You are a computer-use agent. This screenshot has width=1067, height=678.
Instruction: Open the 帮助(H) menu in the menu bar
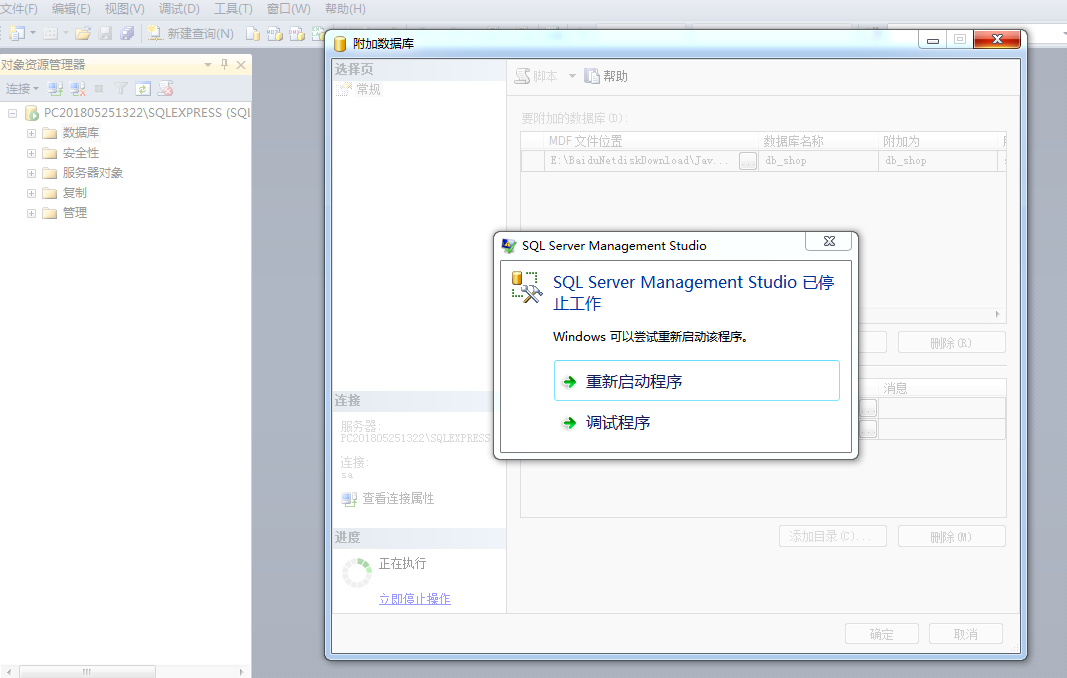[345, 9]
